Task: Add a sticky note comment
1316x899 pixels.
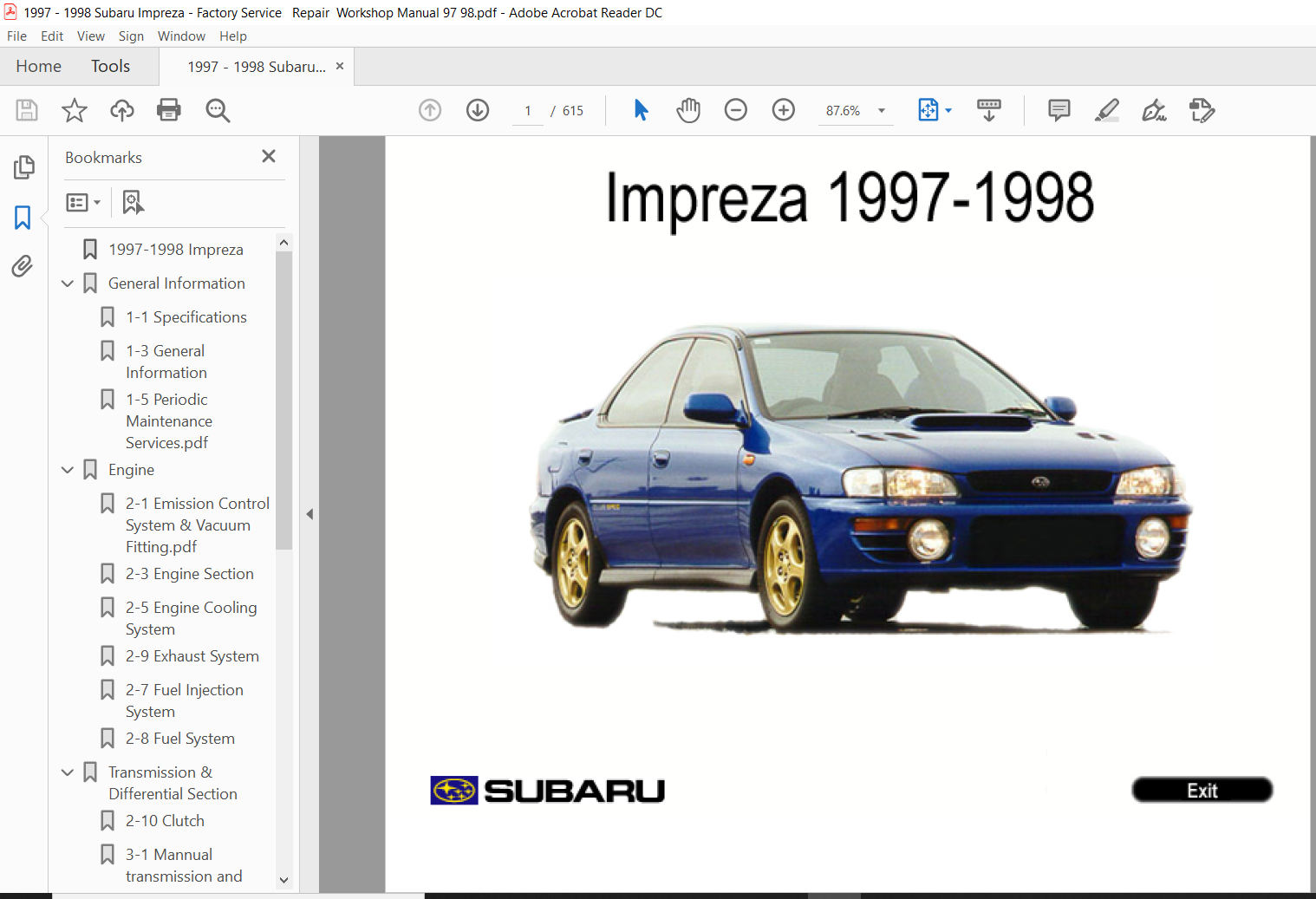Action: [x=1059, y=110]
